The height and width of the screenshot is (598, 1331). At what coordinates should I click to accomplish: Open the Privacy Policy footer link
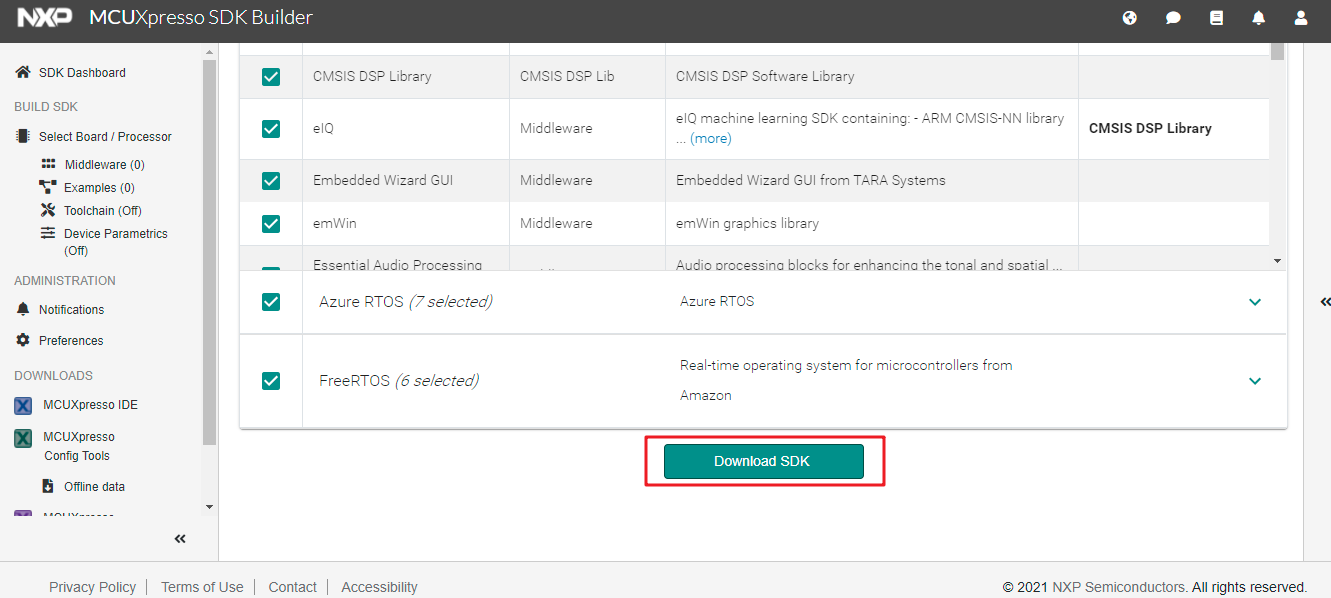92,587
